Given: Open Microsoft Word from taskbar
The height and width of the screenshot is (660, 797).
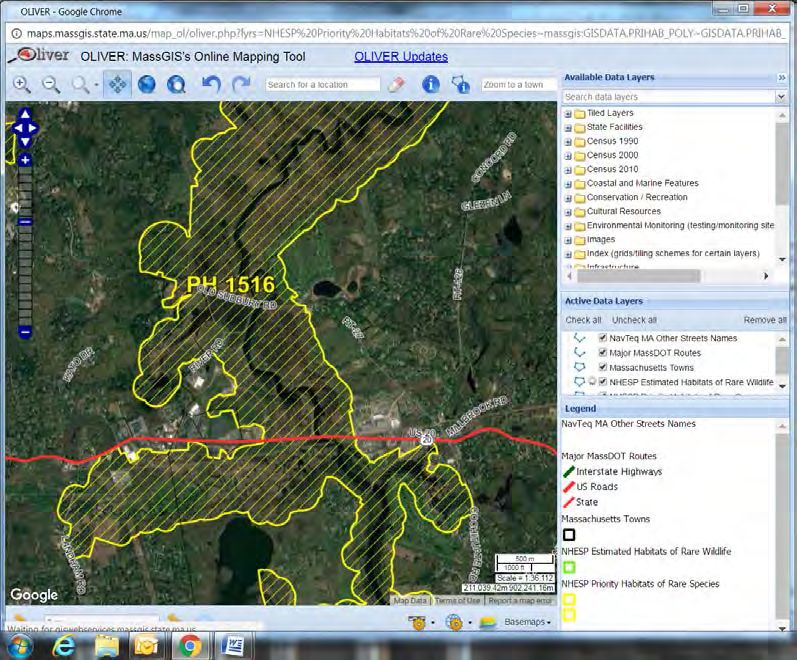Looking at the screenshot, I should pos(232,646).
